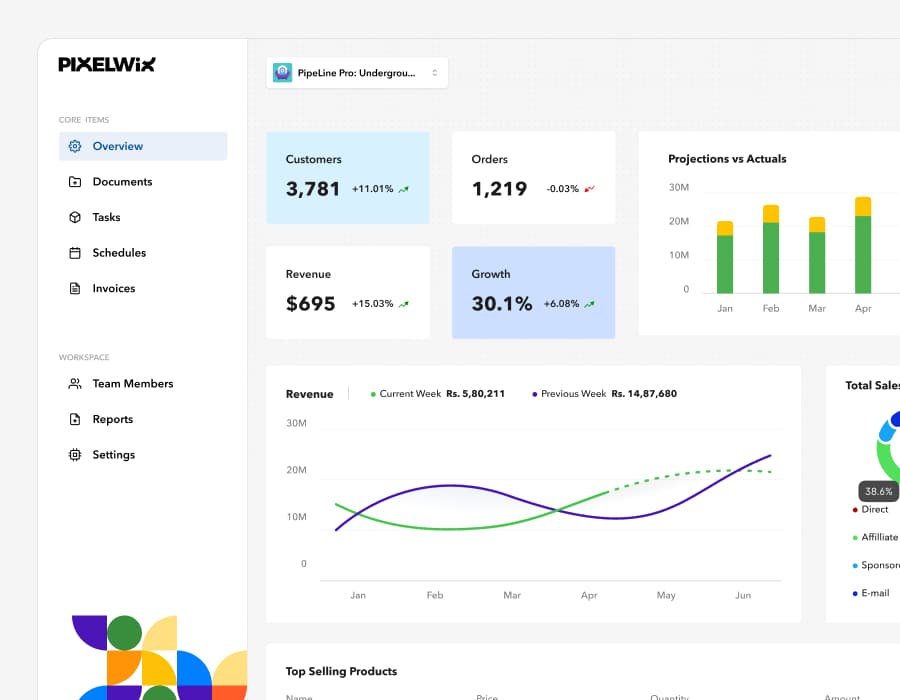Expand project selector via chevron arrows
Image resolution: width=900 pixels, height=700 pixels.
click(435, 73)
